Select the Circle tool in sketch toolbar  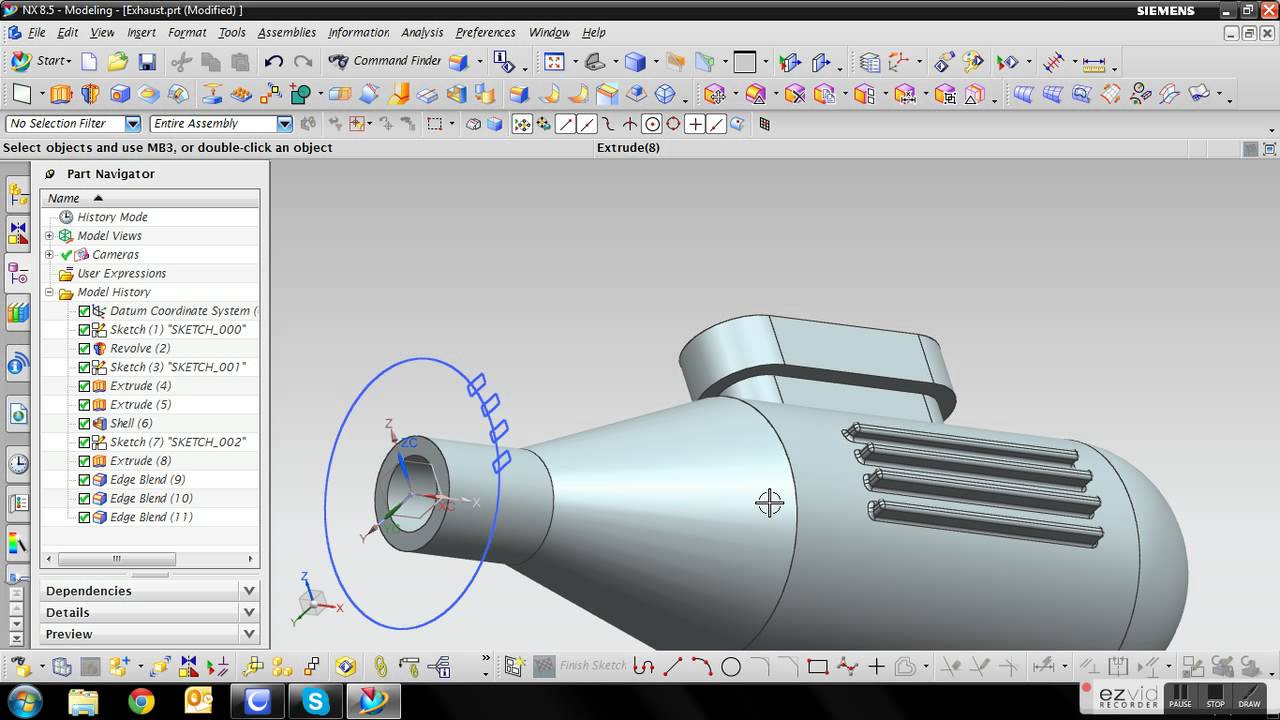[x=731, y=667]
